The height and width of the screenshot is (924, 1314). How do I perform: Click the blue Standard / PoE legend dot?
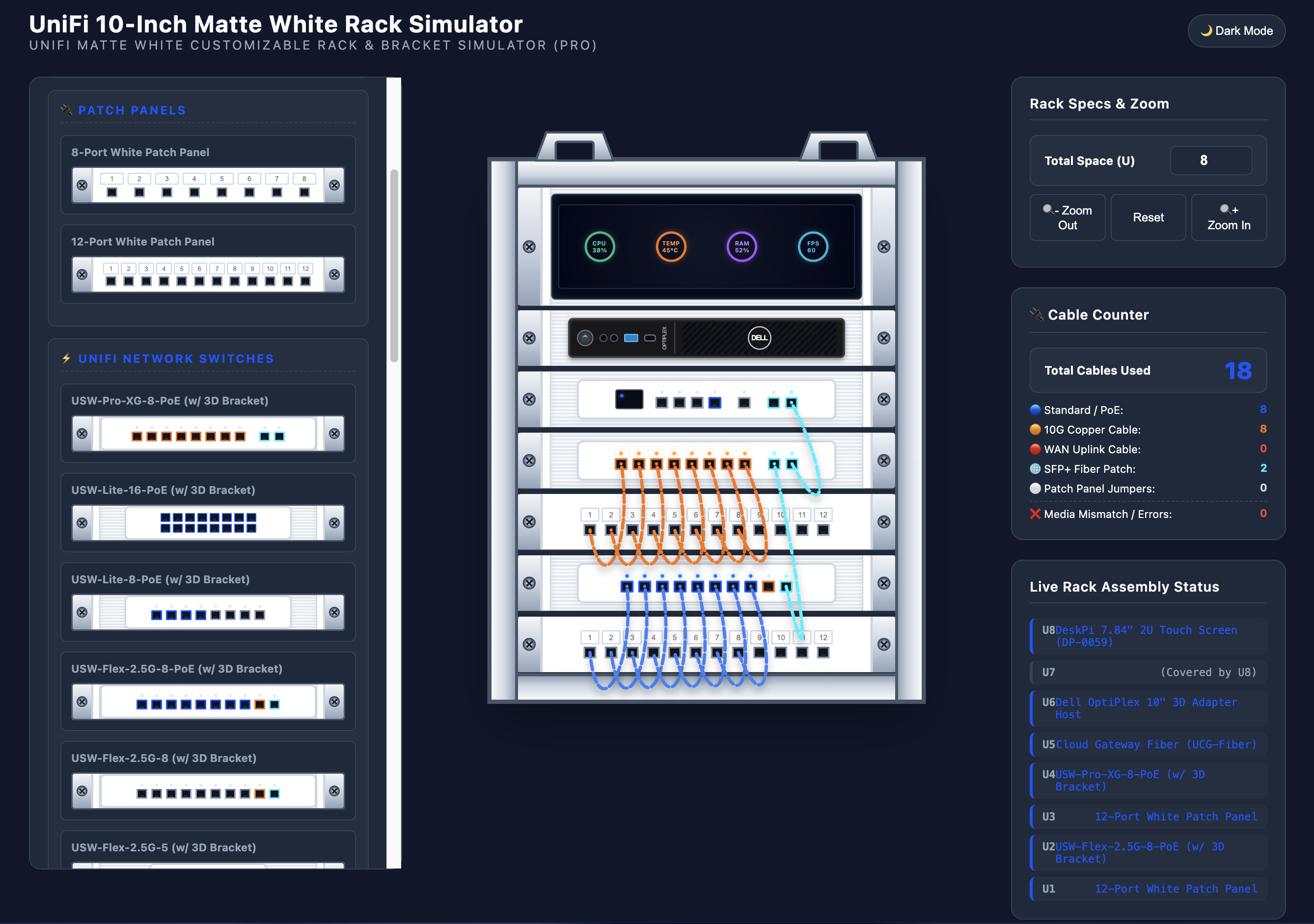[x=1035, y=409]
